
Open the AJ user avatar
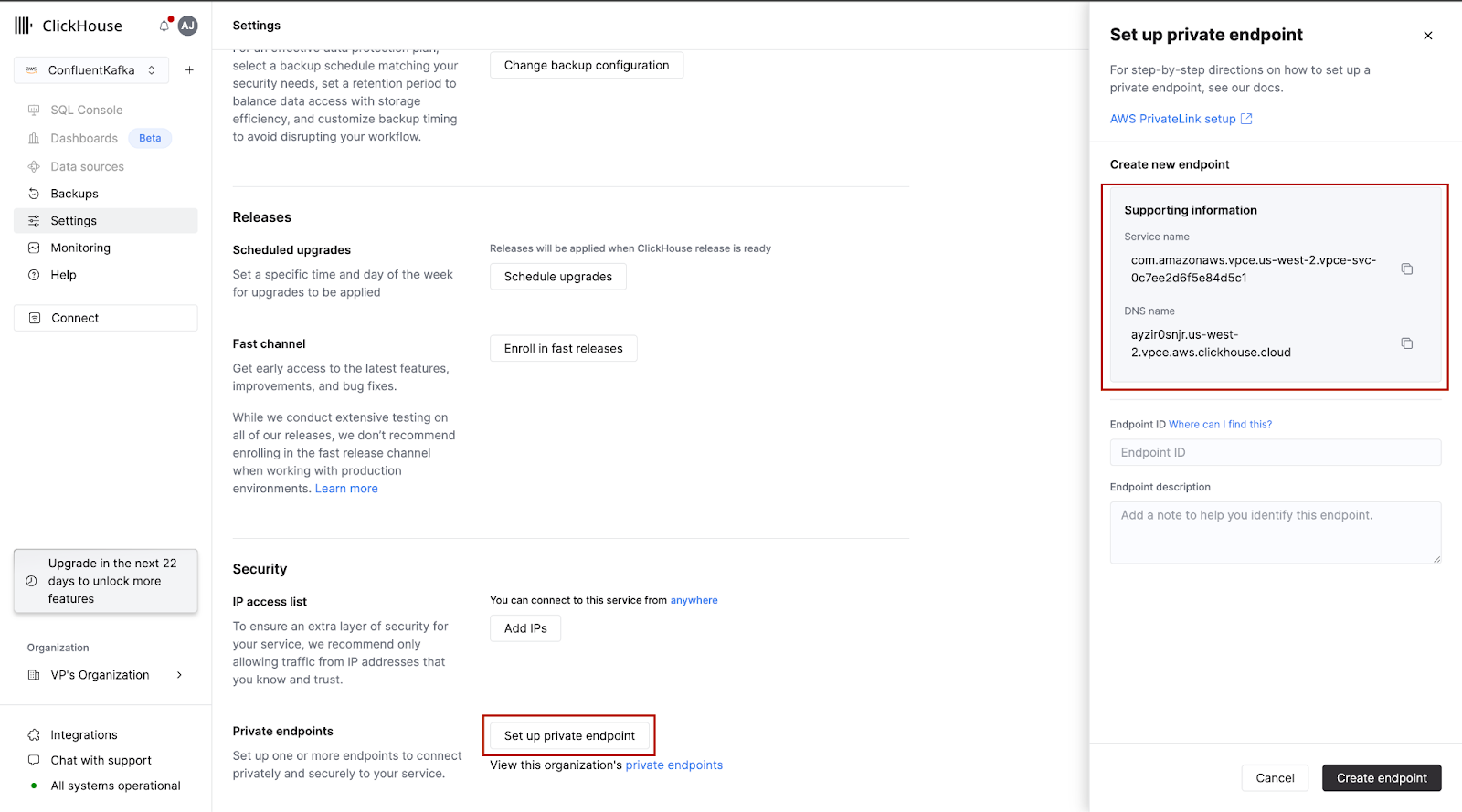[x=187, y=26]
